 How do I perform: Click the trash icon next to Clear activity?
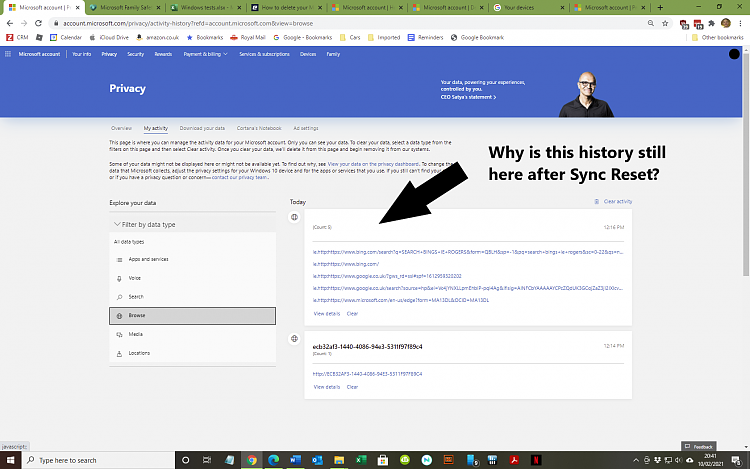click(x=596, y=202)
